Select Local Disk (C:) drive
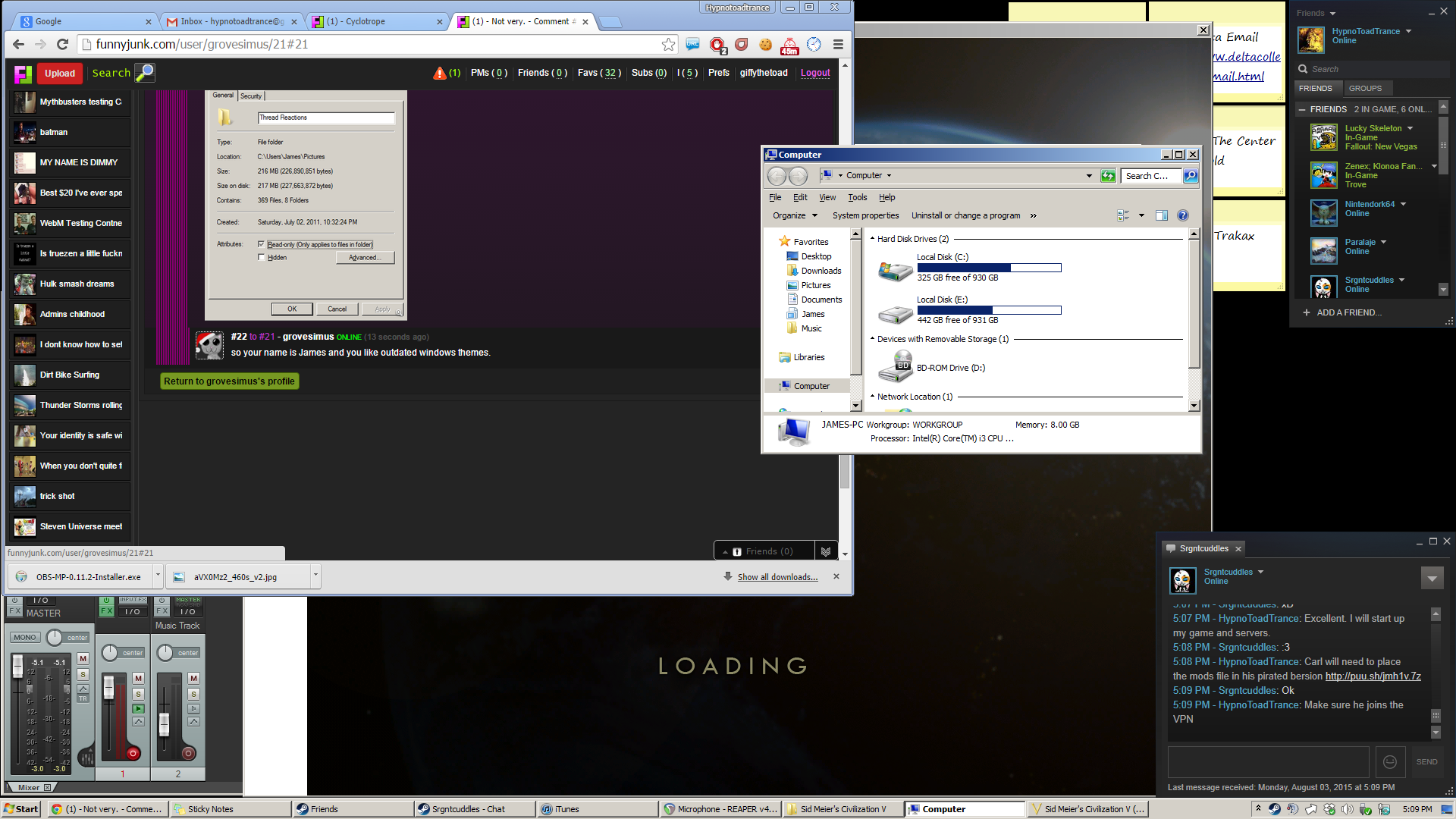 point(942,258)
